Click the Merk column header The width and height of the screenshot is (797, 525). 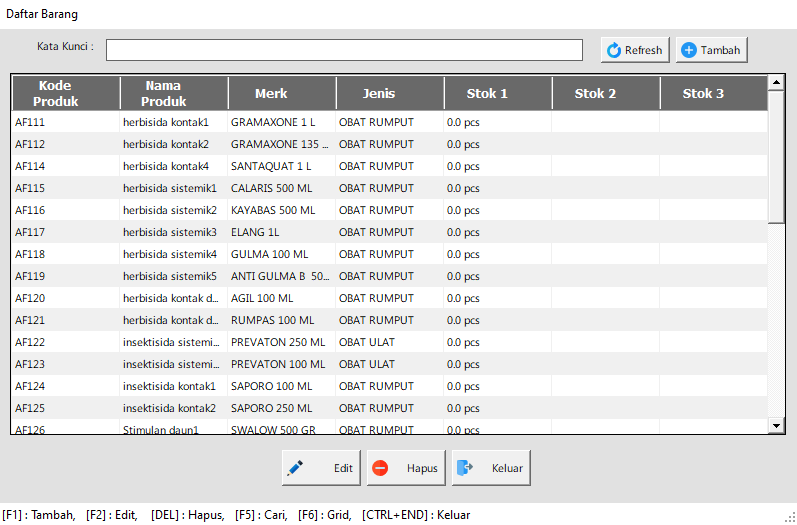pos(282,93)
